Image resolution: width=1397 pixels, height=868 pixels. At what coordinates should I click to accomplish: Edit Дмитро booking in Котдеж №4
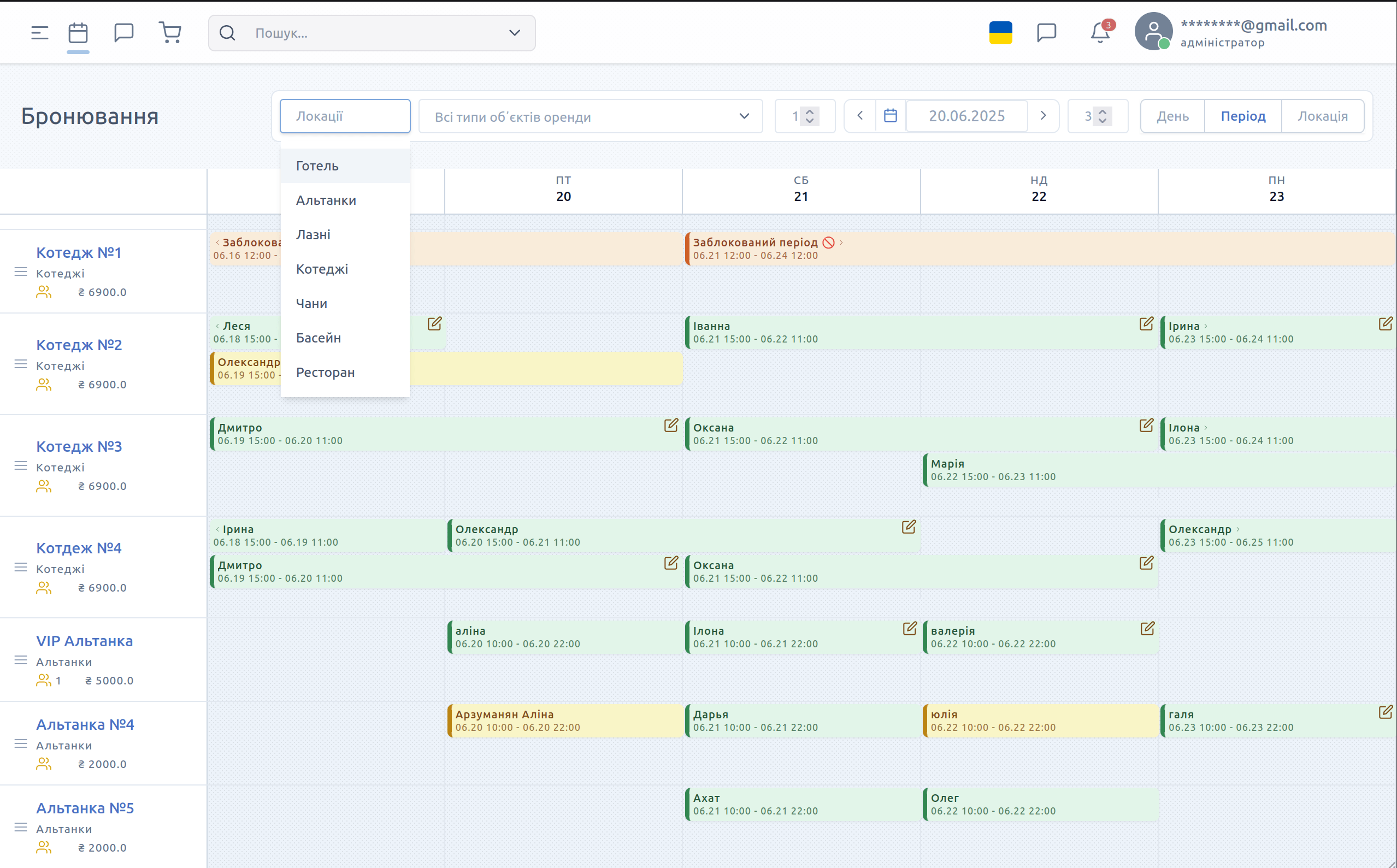pyautogui.click(x=671, y=563)
